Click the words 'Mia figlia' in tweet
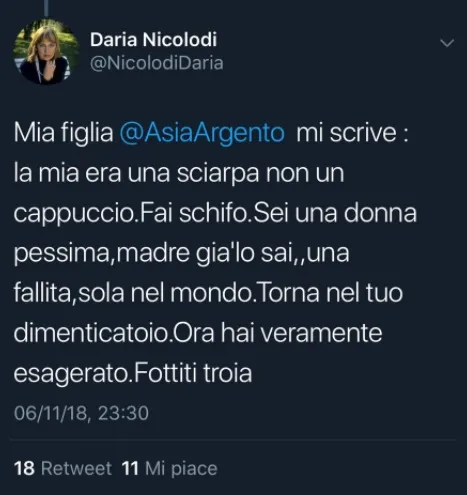467x495 pixels. pos(63,133)
